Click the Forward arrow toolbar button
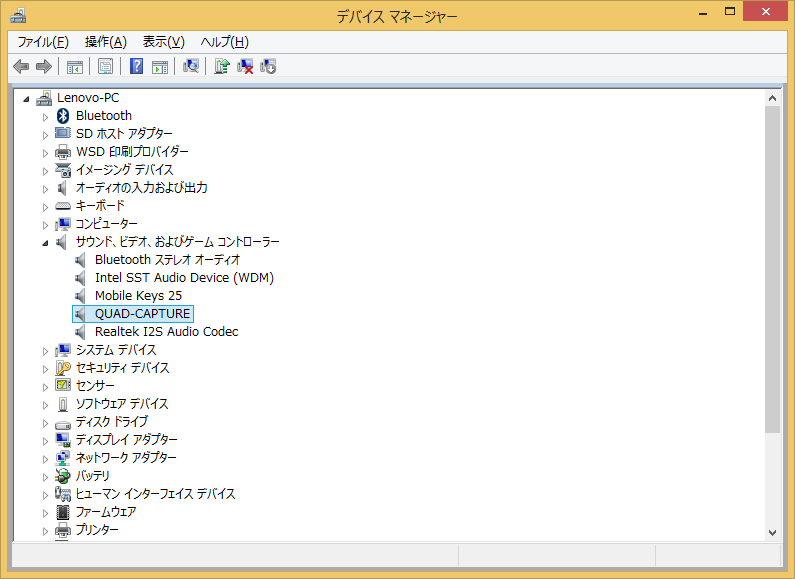 pyautogui.click(x=44, y=66)
